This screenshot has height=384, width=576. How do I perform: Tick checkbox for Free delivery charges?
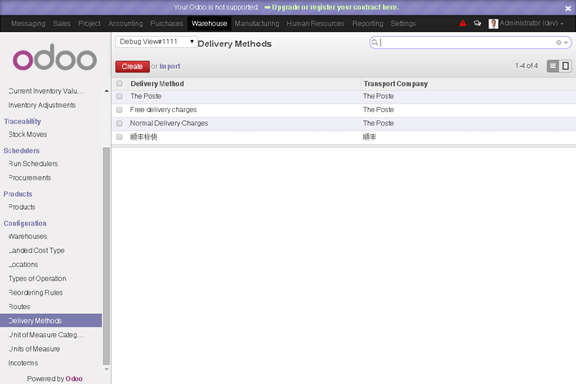119,110
